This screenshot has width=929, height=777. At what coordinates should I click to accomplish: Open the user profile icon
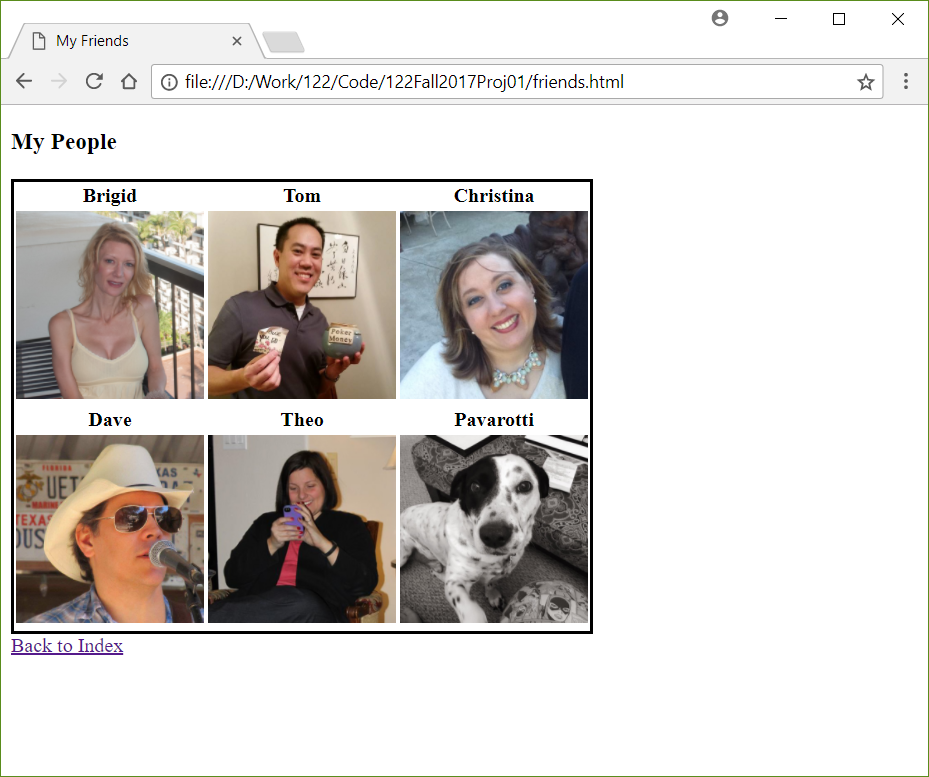[x=720, y=18]
